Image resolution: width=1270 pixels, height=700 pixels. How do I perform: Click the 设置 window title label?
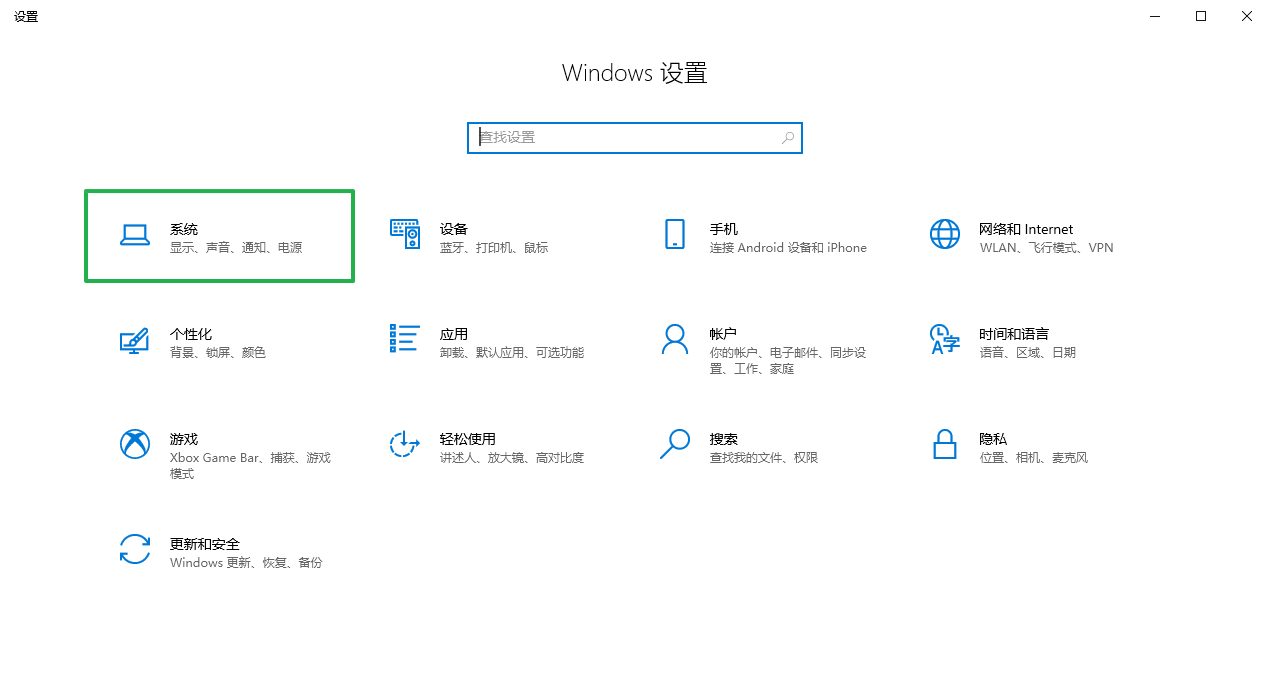click(26, 16)
